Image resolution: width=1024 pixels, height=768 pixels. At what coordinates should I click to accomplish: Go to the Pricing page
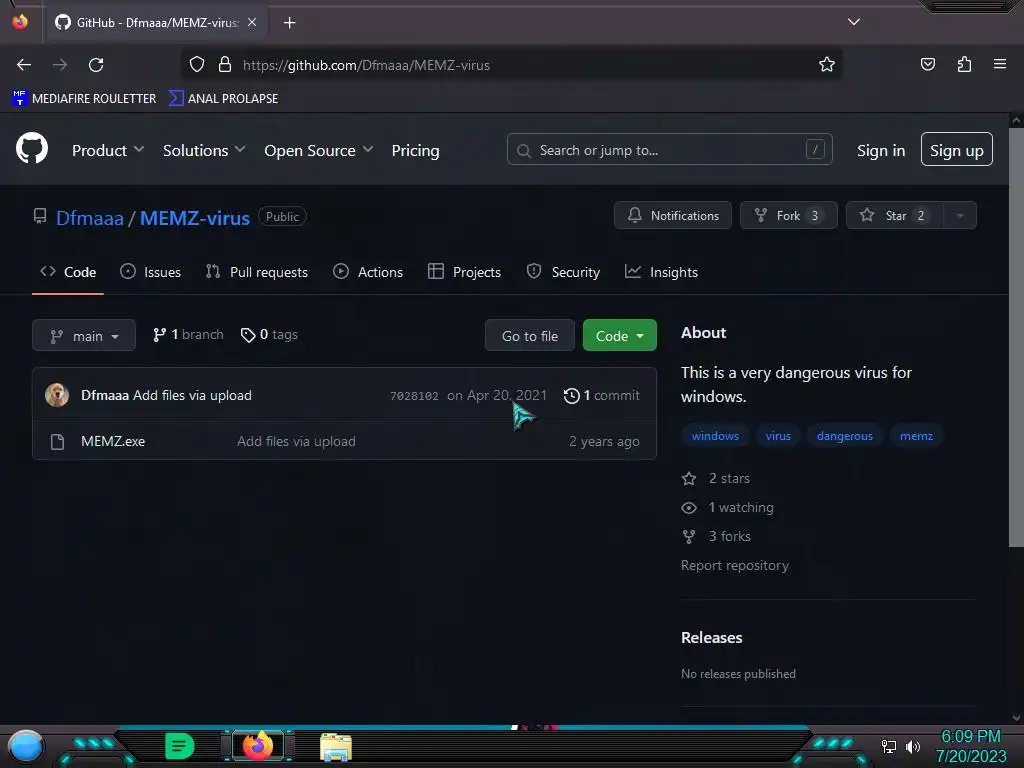pyautogui.click(x=415, y=150)
